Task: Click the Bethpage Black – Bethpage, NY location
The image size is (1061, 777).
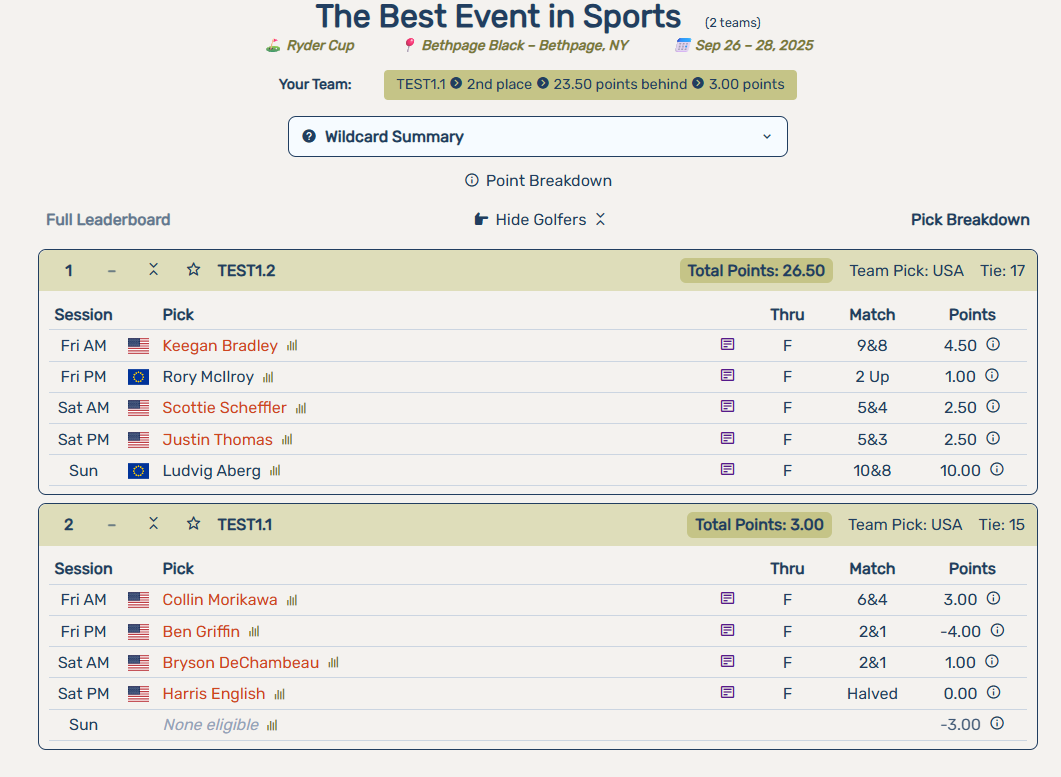Action: click(x=516, y=45)
